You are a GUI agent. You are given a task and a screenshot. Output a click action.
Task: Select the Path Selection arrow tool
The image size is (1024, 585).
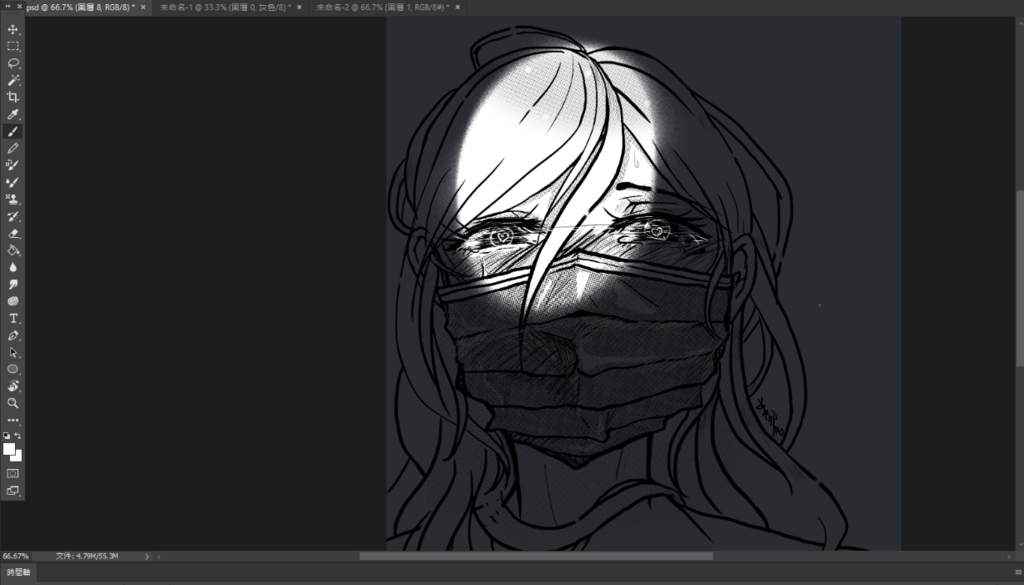pyautogui.click(x=12, y=353)
